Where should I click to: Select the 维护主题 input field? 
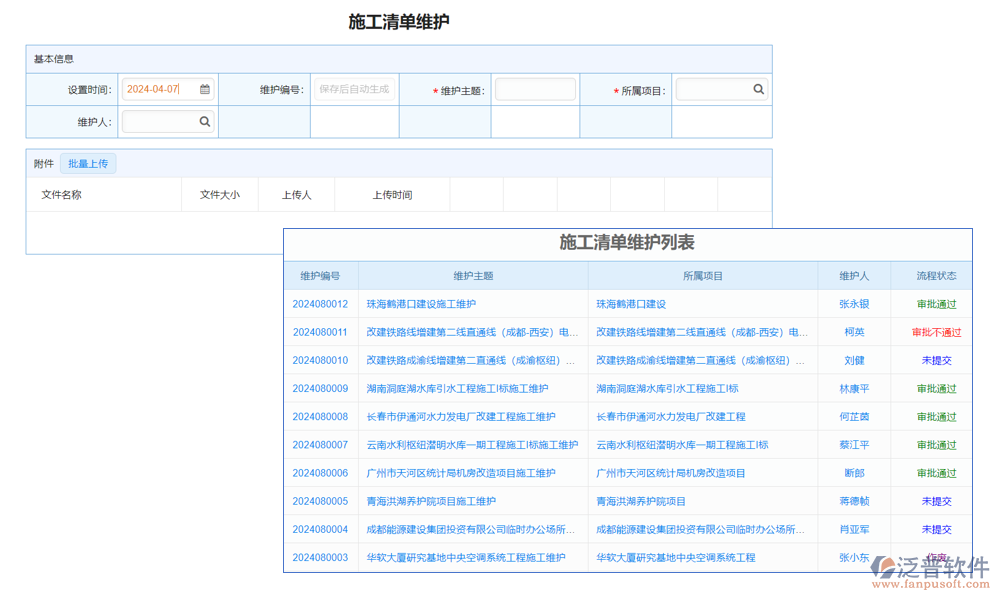pos(535,89)
